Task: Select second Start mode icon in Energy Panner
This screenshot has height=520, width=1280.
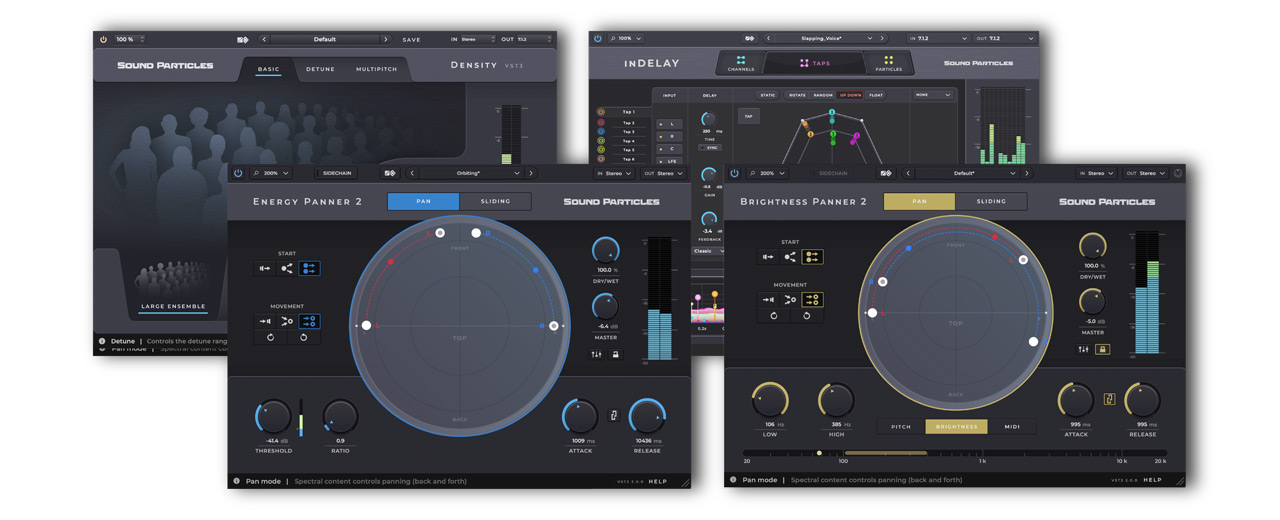Action: tap(287, 268)
